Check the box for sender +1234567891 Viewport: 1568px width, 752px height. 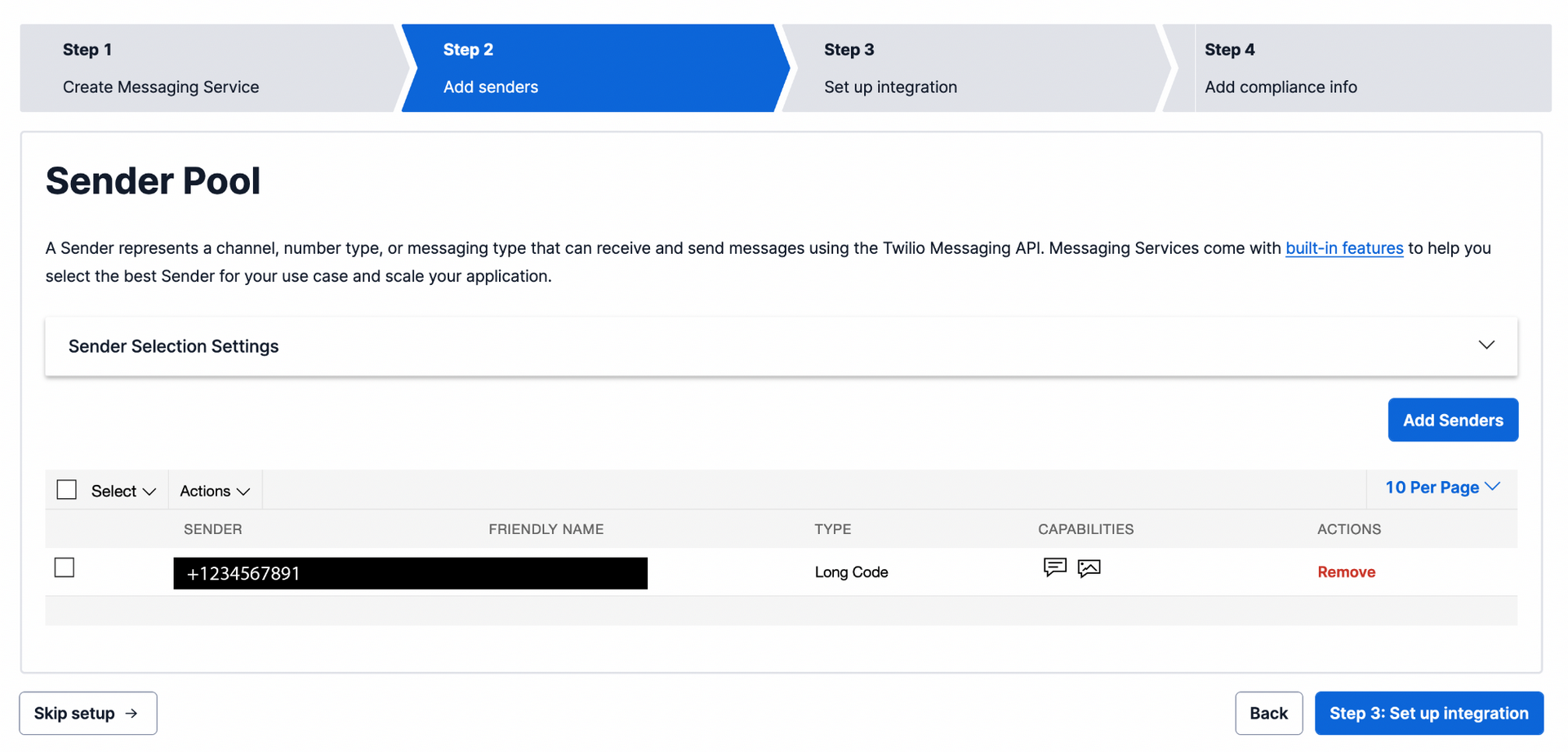pos(65,567)
